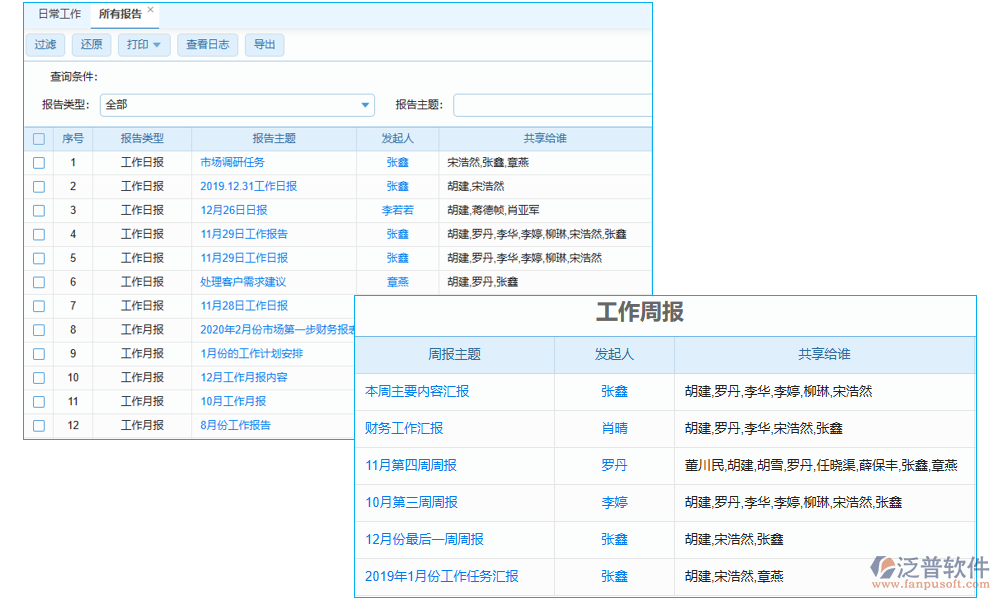
Task: Open the 市场调研任务 daily report
Action: [235, 162]
